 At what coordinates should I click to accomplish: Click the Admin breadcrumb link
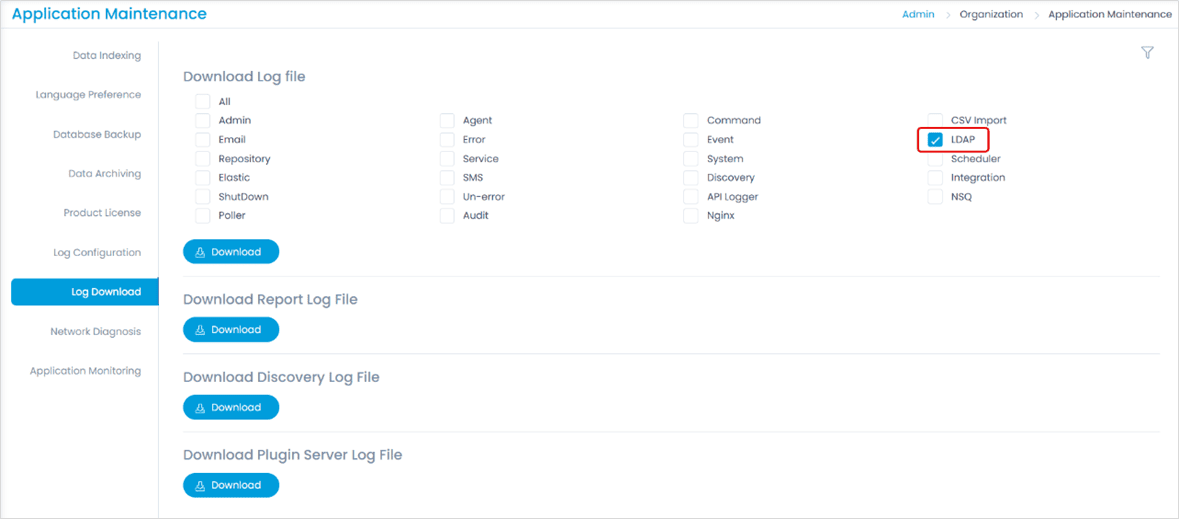click(x=918, y=15)
